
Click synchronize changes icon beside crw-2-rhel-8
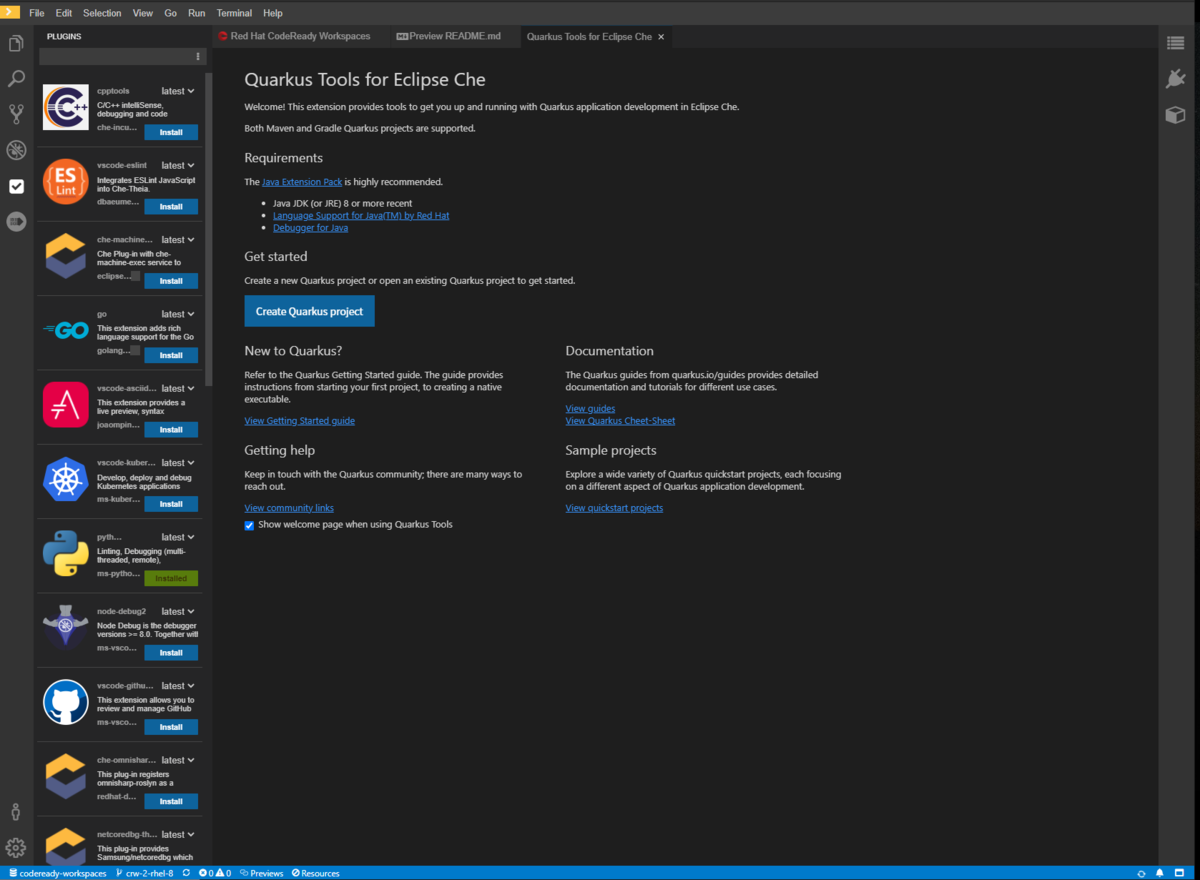click(186, 873)
